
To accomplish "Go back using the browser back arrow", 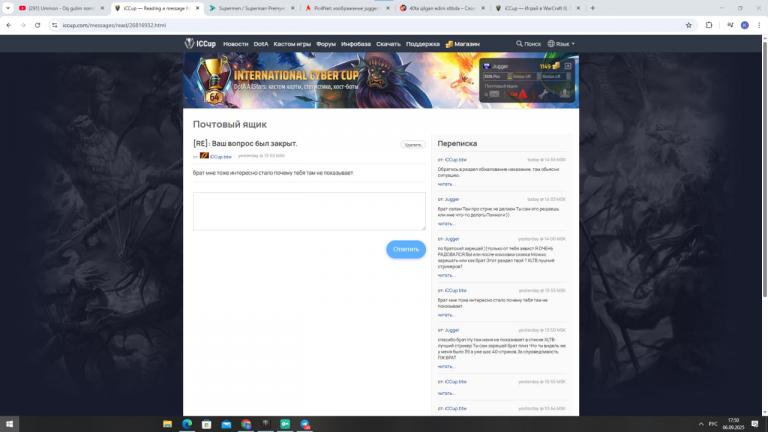I will (x=9, y=25).
